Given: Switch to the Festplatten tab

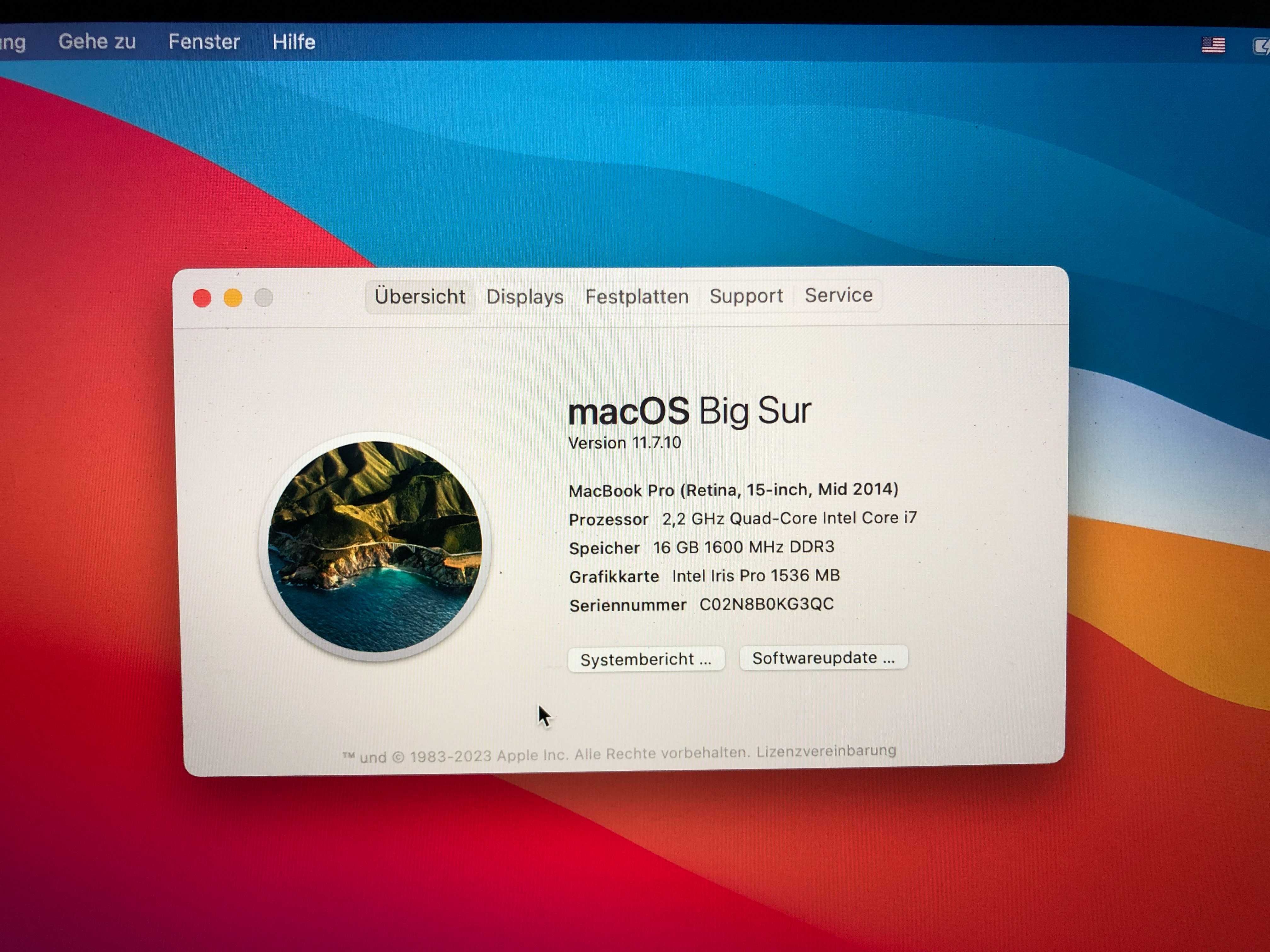Looking at the screenshot, I should pyautogui.click(x=637, y=297).
